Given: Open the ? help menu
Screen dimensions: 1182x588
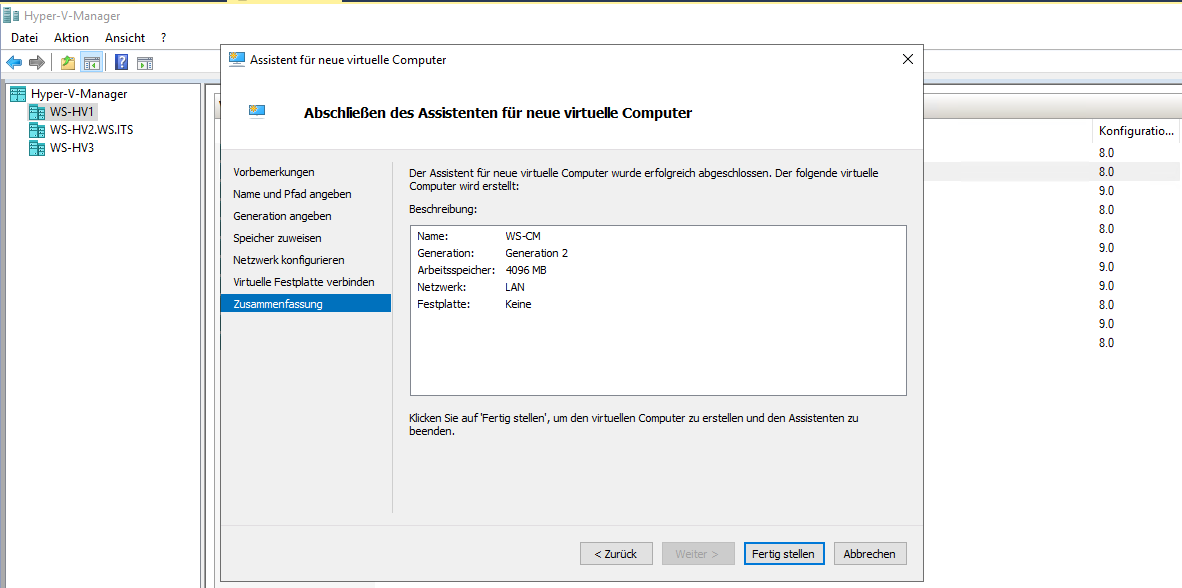Looking at the screenshot, I should pyautogui.click(x=164, y=38).
